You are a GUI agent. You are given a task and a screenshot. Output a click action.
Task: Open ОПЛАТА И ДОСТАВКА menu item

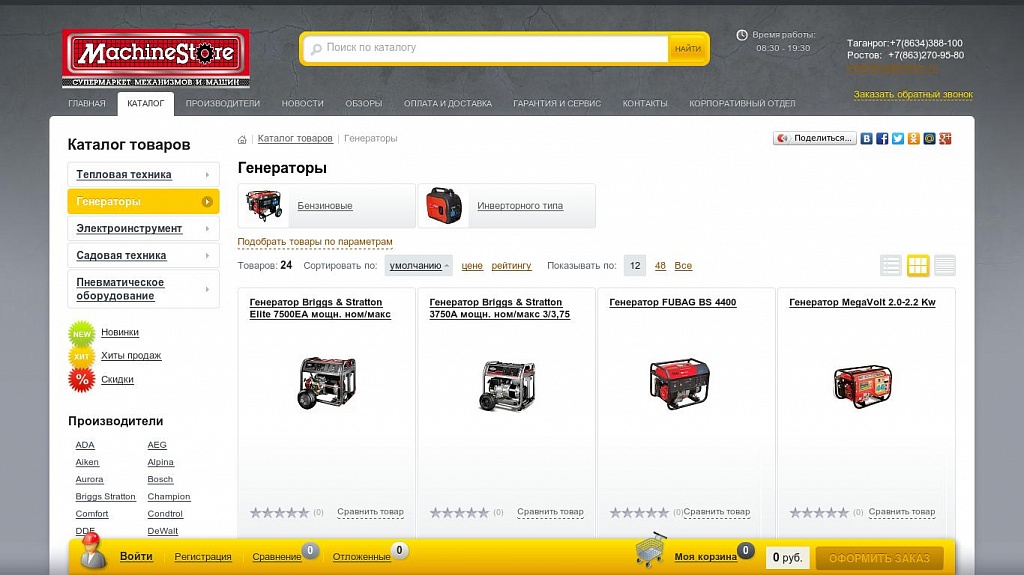coord(448,103)
